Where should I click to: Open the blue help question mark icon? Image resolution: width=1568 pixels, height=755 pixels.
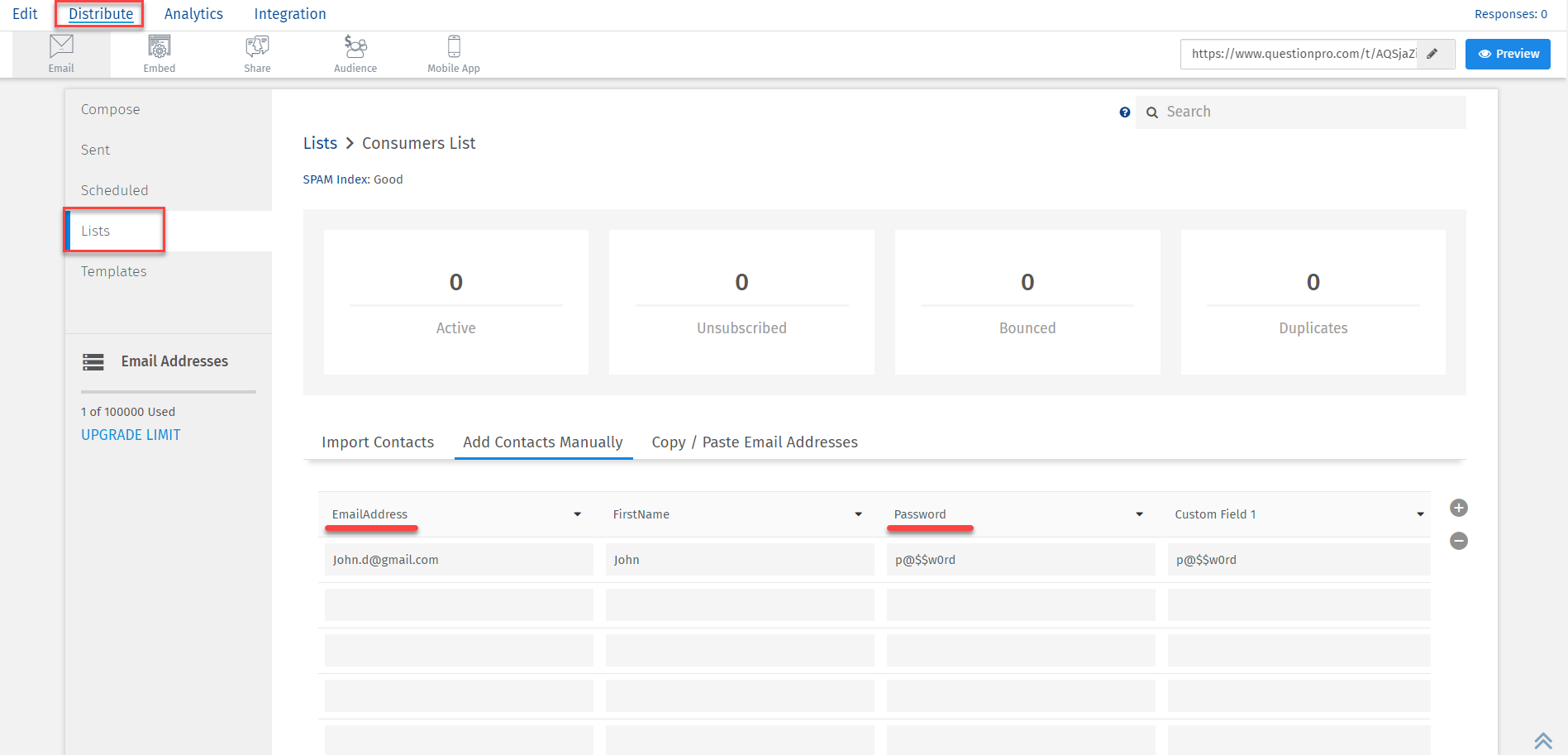pyautogui.click(x=1124, y=112)
